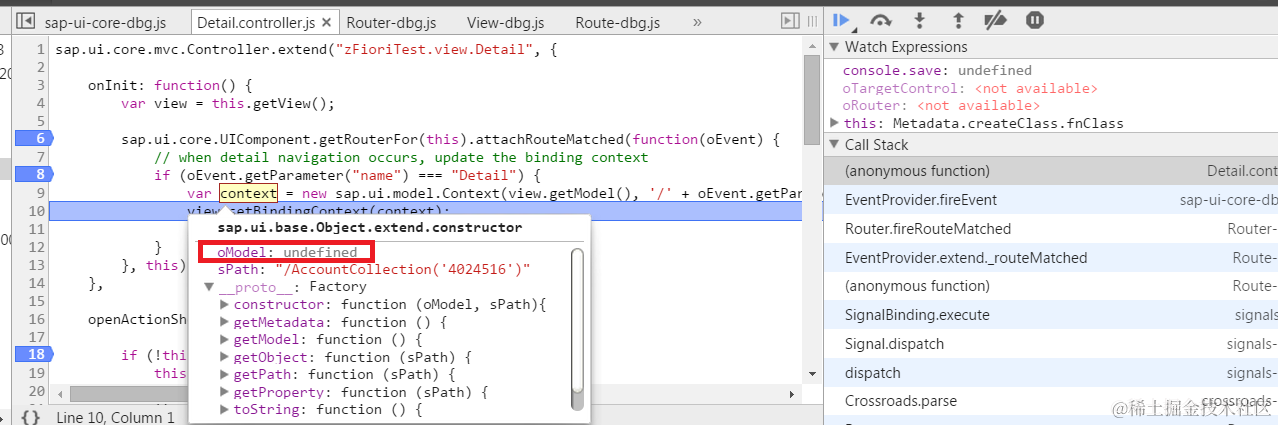This screenshot has width=1278, height=425.
Task: Select the Signal.dispatch call frame
Action: (x=1051, y=344)
